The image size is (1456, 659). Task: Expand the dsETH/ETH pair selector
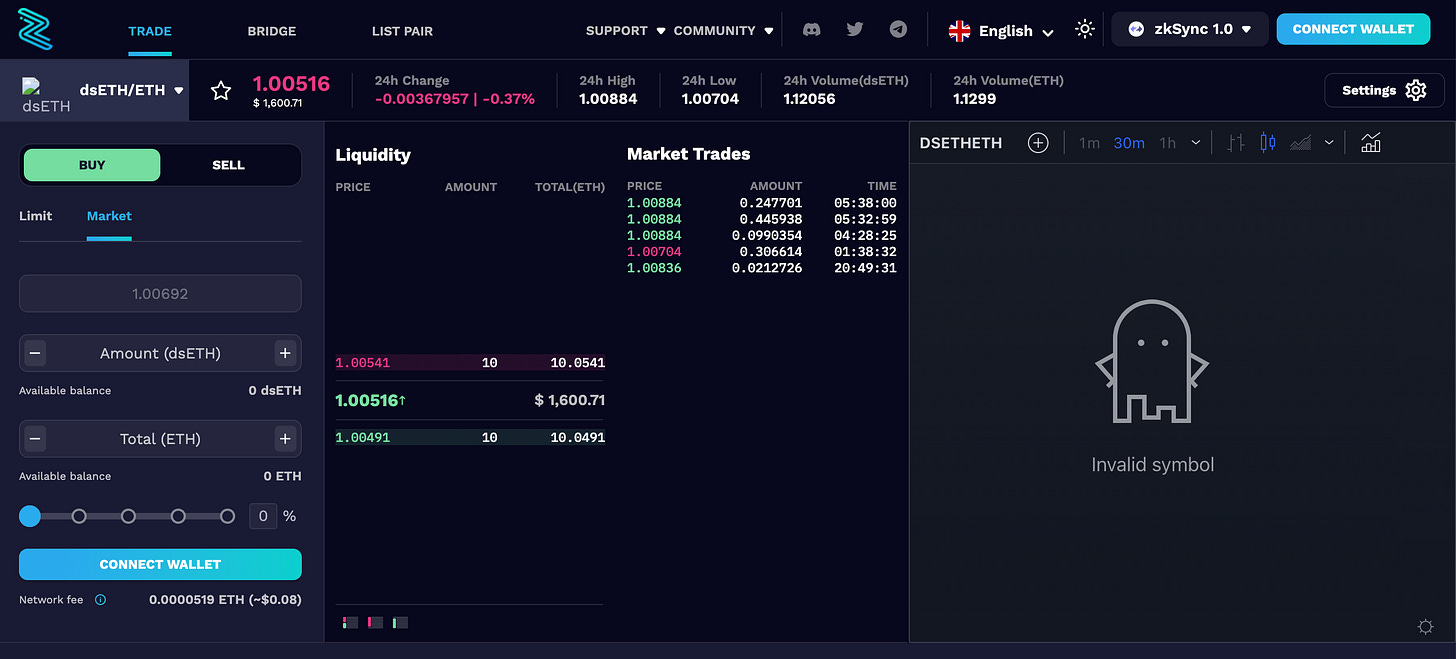179,90
